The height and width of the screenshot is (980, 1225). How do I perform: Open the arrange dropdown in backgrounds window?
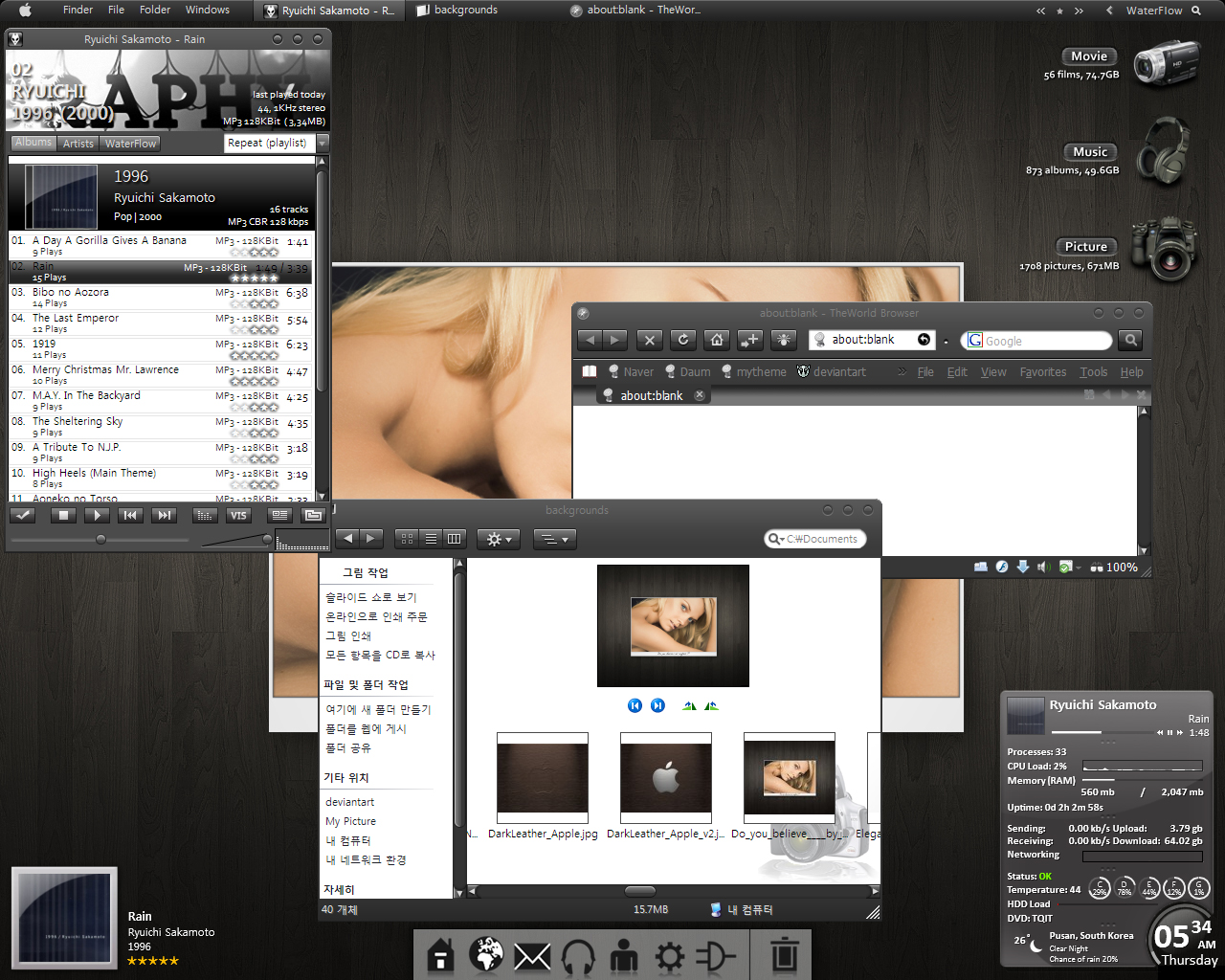[x=554, y=539]
